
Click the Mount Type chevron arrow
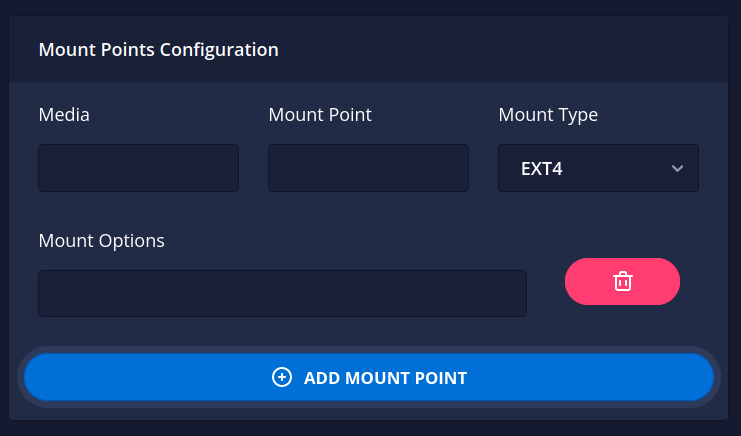677,169
